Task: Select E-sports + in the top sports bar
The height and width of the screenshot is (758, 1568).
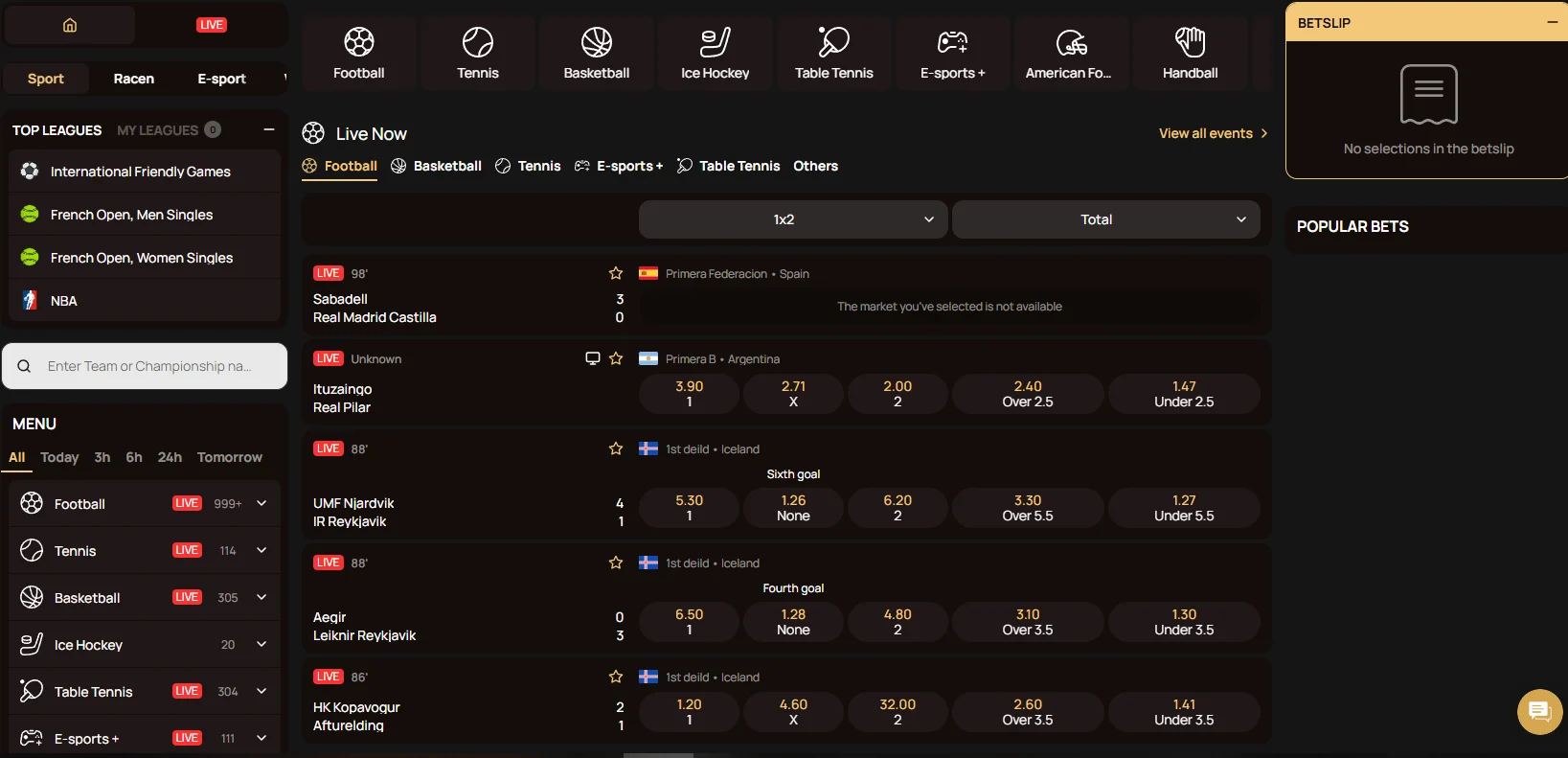Action: [953, 53]
